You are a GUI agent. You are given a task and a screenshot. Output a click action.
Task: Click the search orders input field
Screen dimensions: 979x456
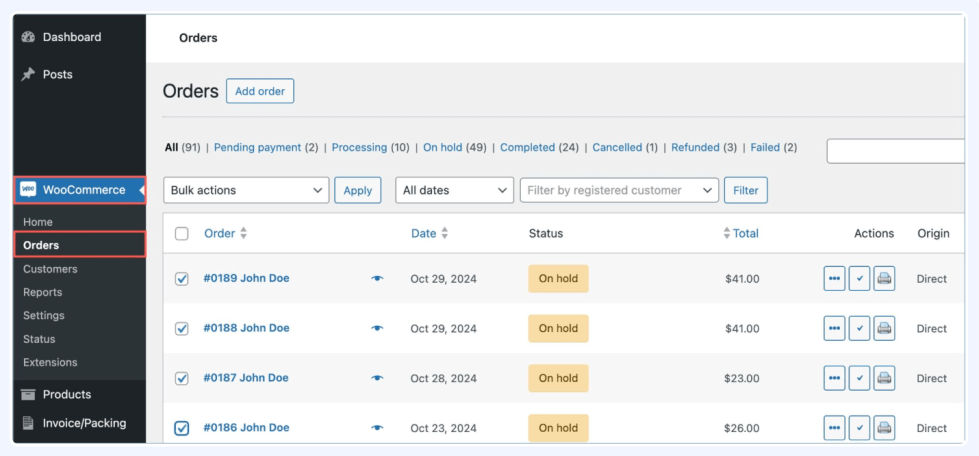tap(895, 151)
